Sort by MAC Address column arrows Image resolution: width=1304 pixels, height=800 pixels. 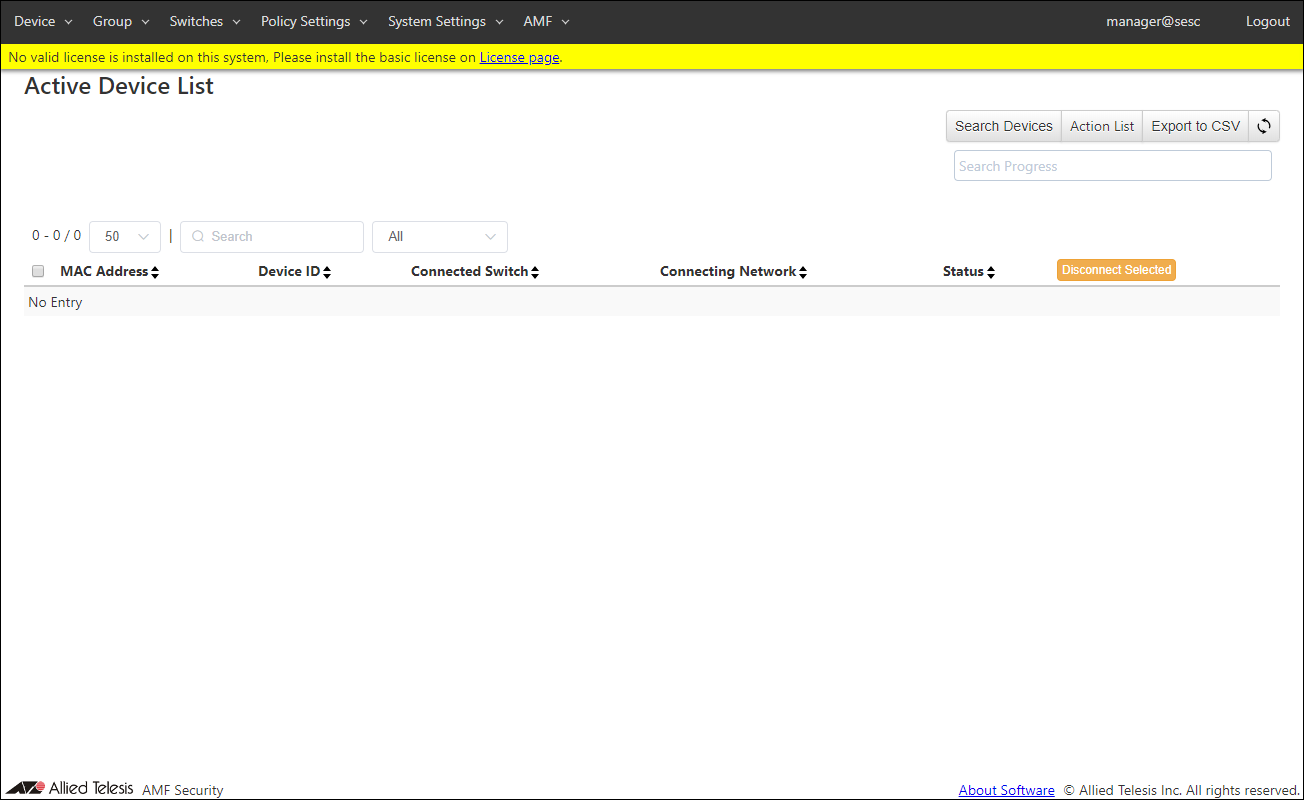(x=155, y=272)
